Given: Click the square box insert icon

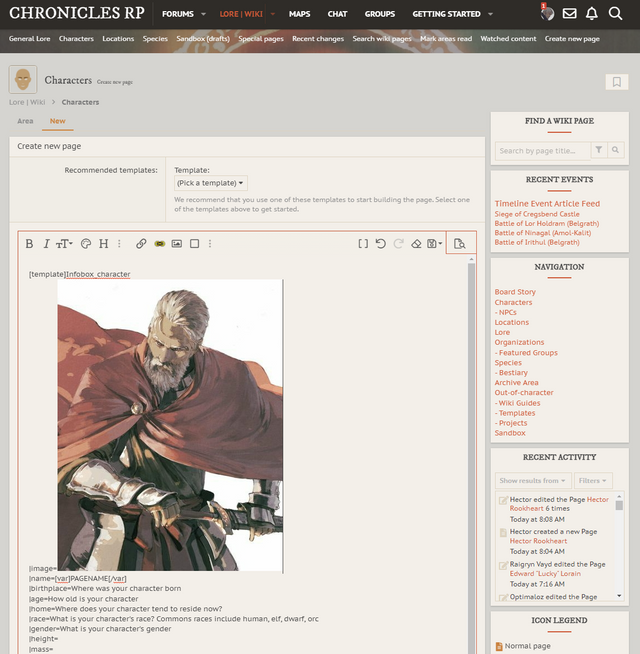Looking at the screenshot, I should coord(194,244).
